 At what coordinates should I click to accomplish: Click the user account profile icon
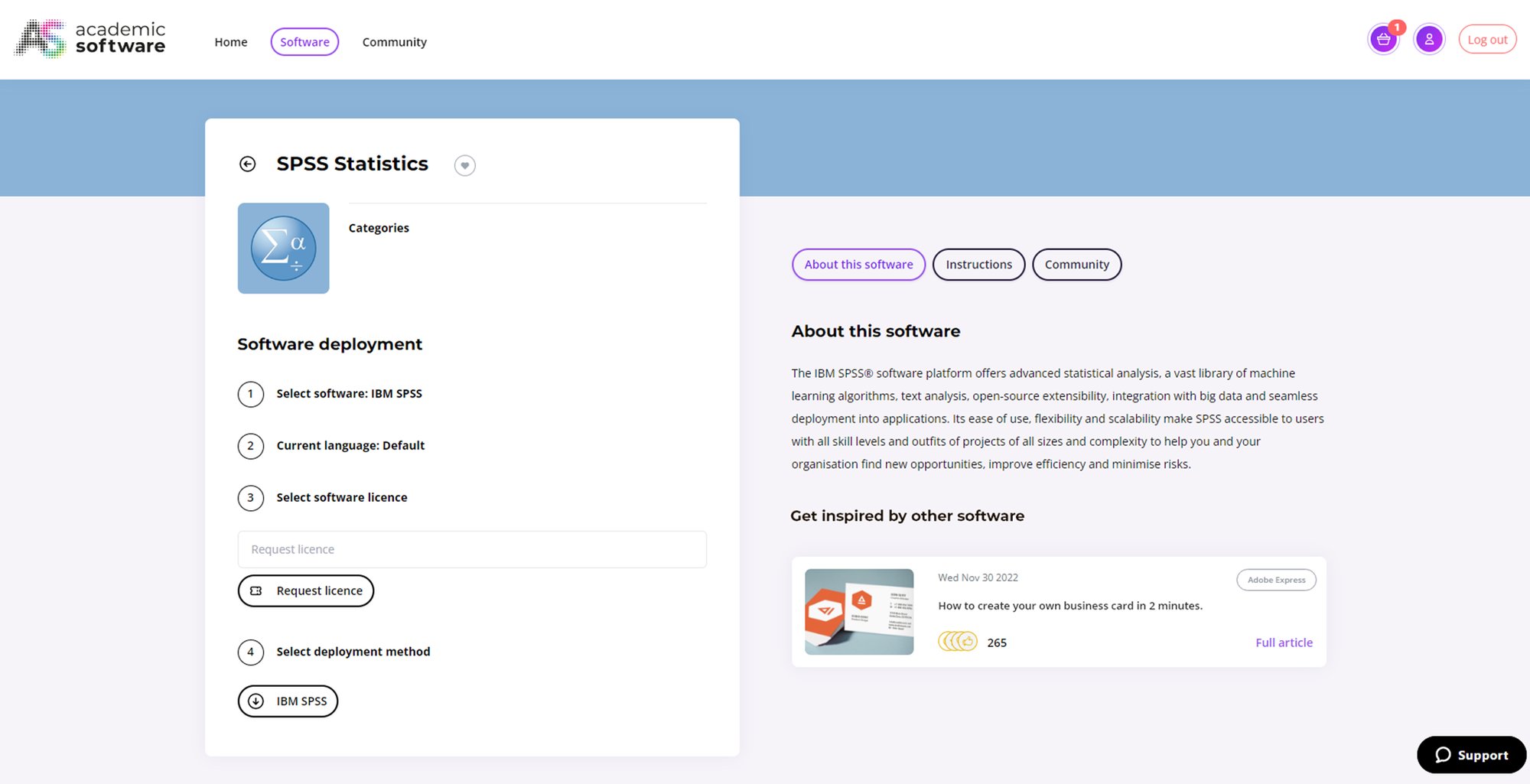coord(1429,39)
